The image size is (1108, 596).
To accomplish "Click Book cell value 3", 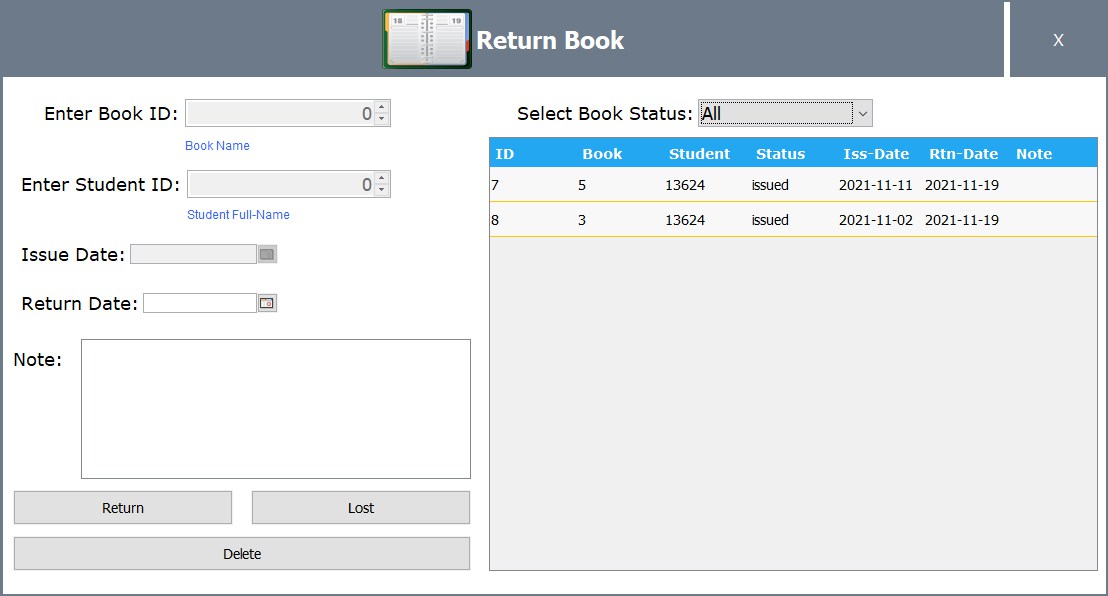I will [x=582, y=220].
